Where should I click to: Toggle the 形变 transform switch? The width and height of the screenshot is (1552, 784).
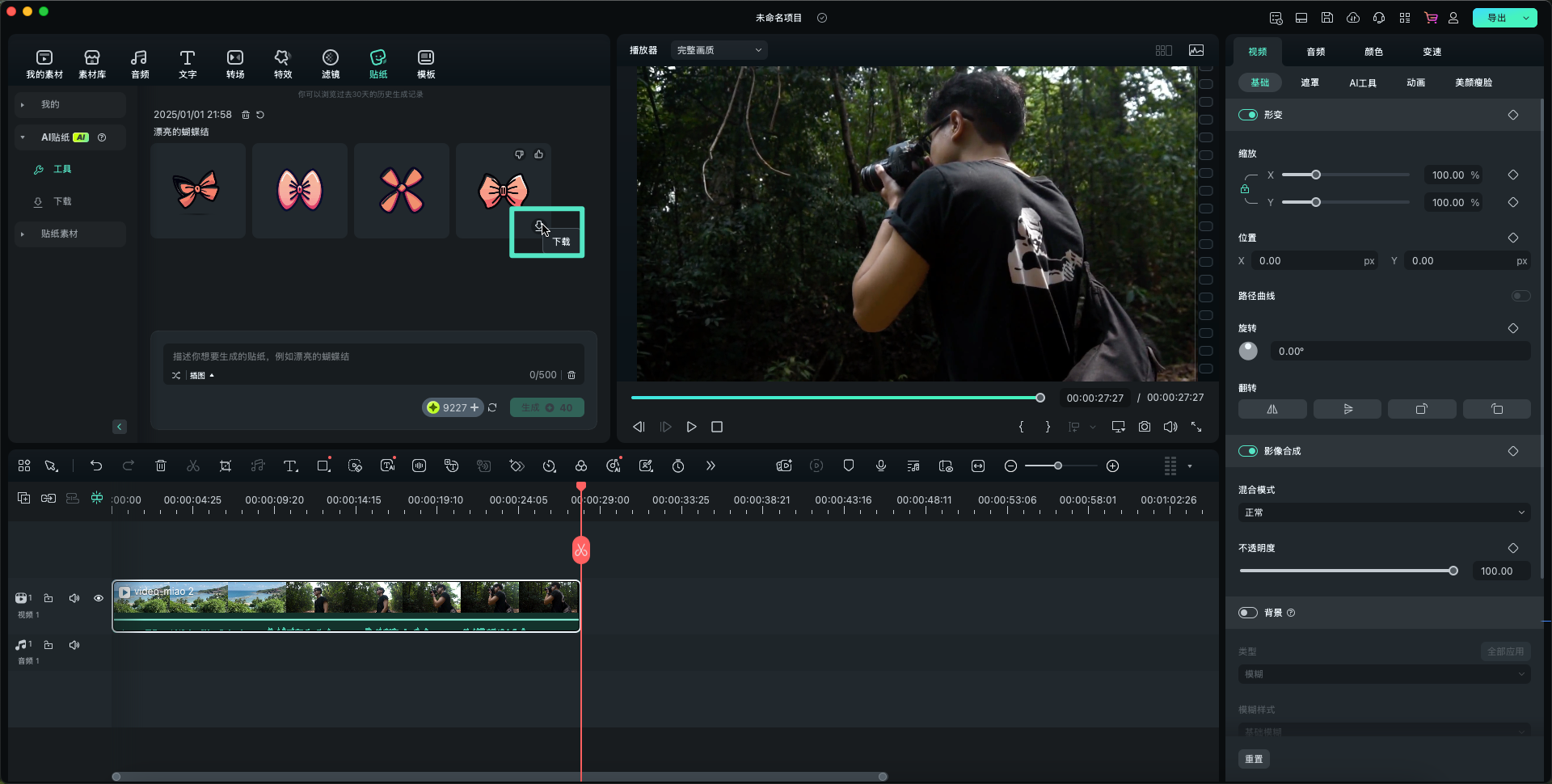pos(1248,115)
